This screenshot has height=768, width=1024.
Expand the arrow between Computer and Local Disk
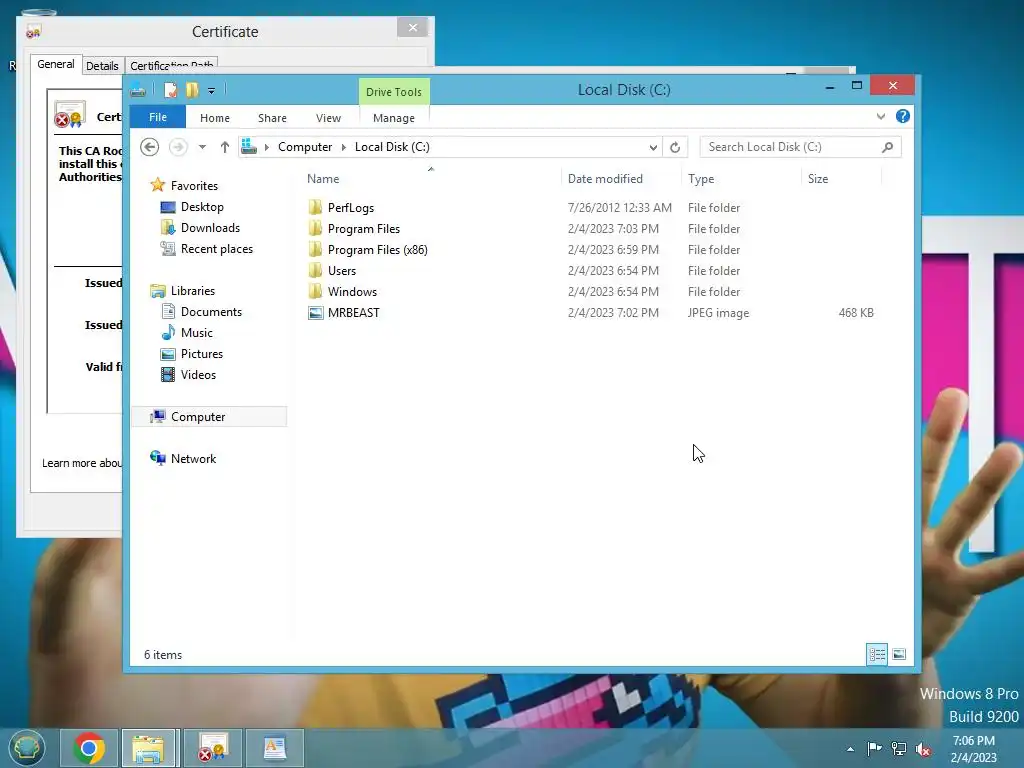344,147
